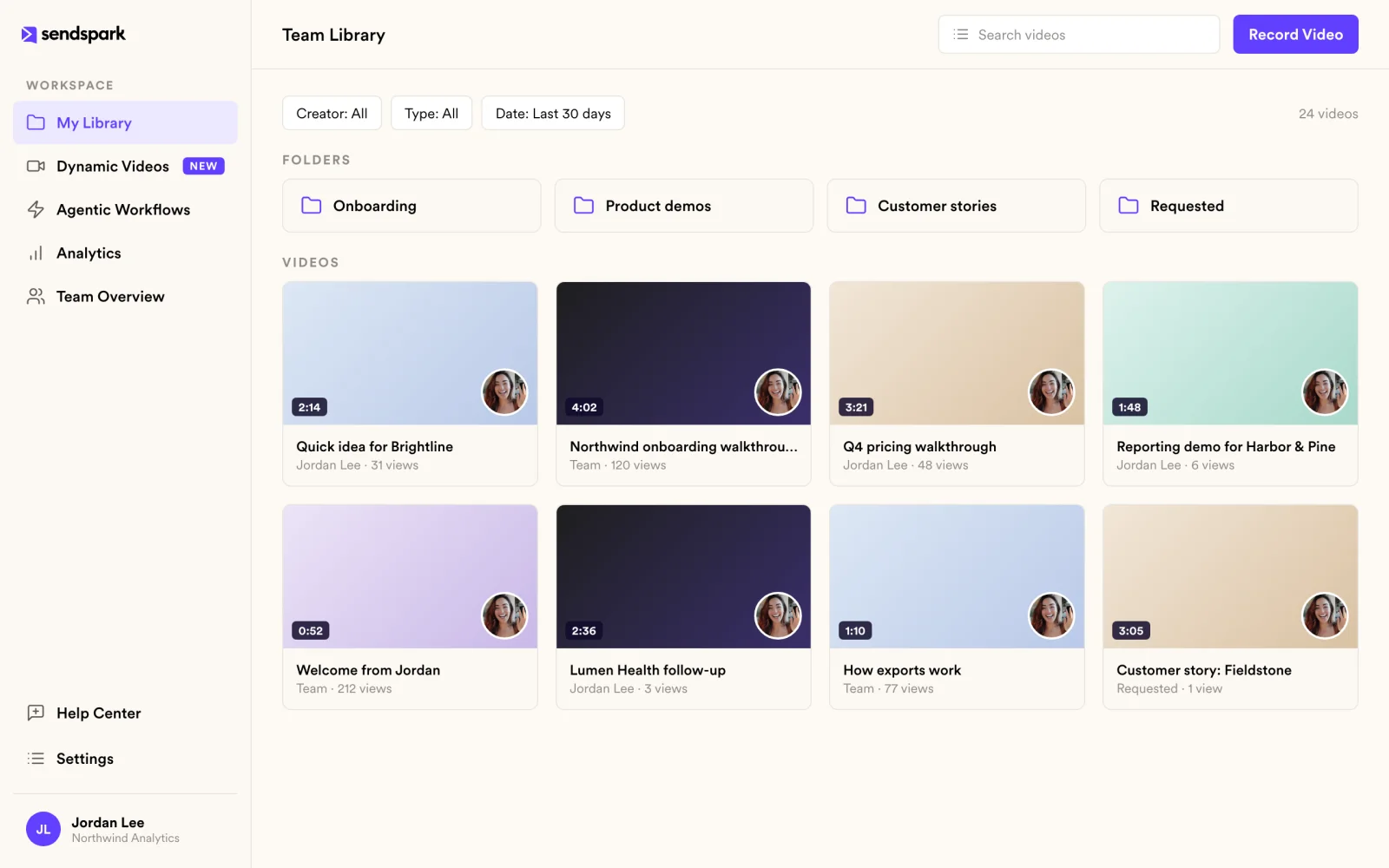The width and height of the screenshot is (1389, 868).
Task: Open the Analytics page
Action: coord(125,253)
